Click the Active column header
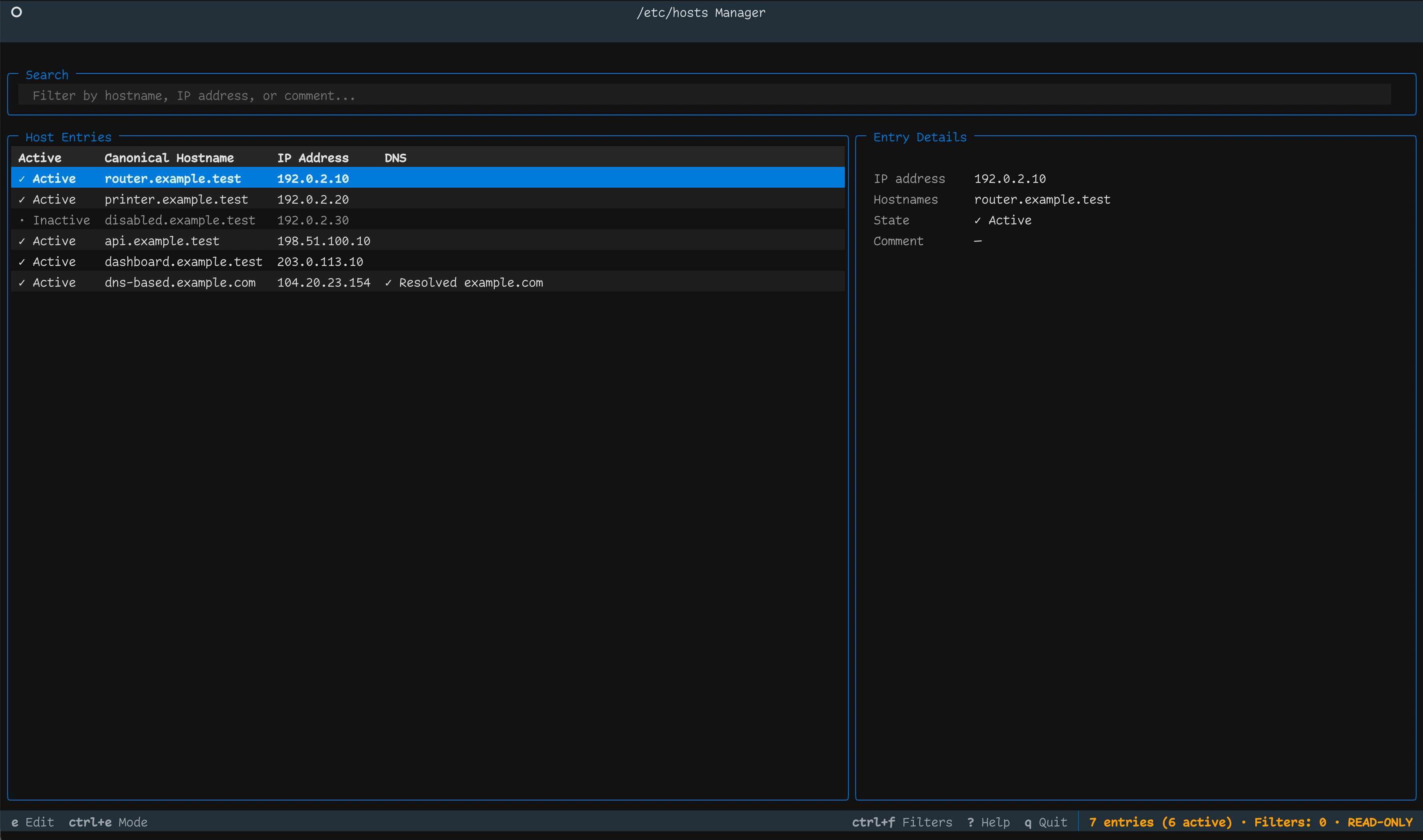Screen dimensions: 1423x840 coord(40,157)
